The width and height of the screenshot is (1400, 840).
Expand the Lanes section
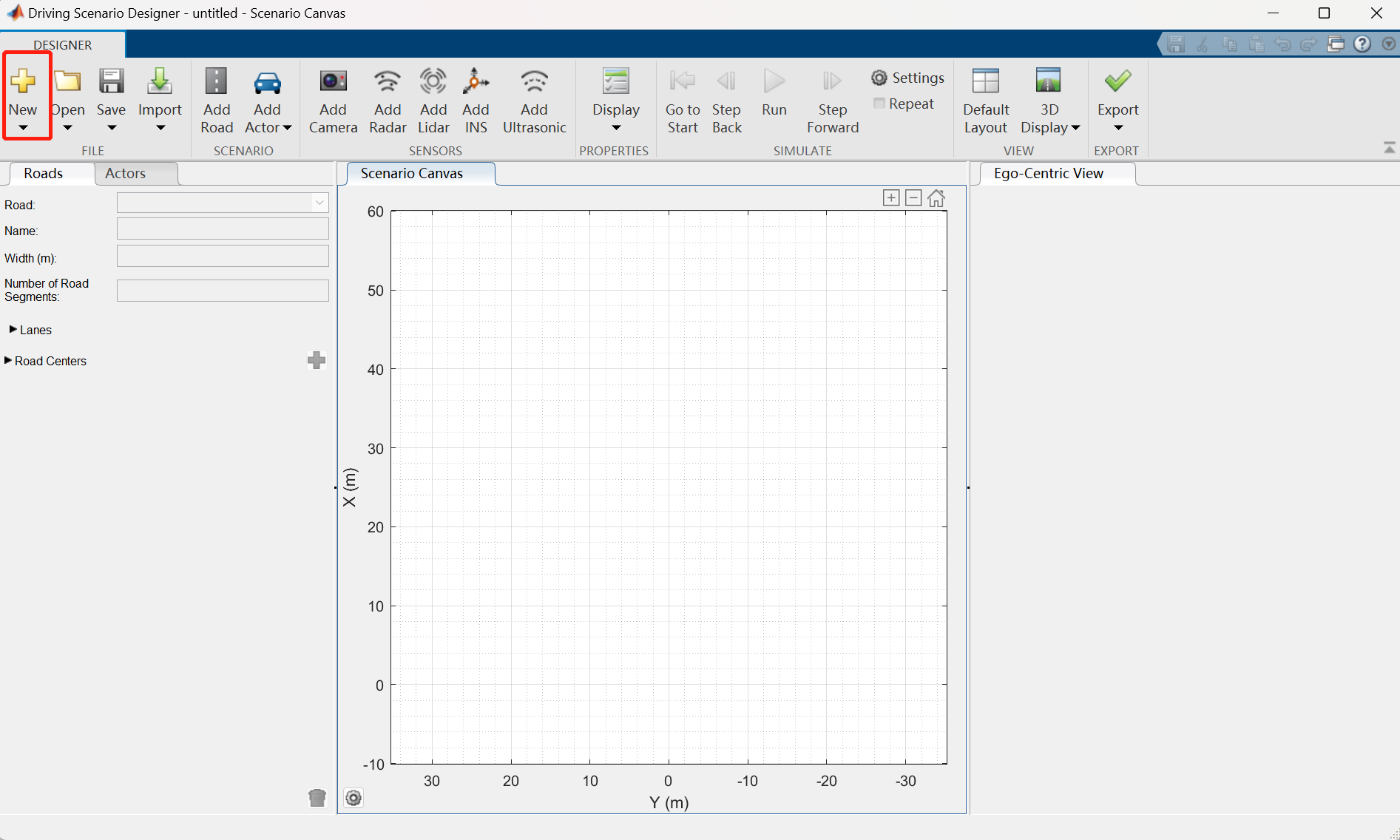(x=13, y=329)
